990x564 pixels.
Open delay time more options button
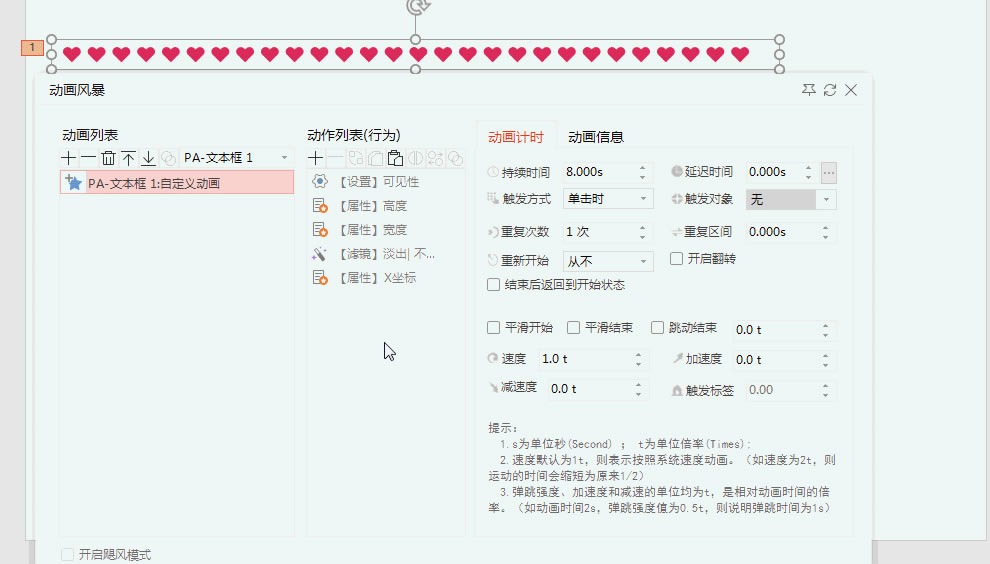829,172
